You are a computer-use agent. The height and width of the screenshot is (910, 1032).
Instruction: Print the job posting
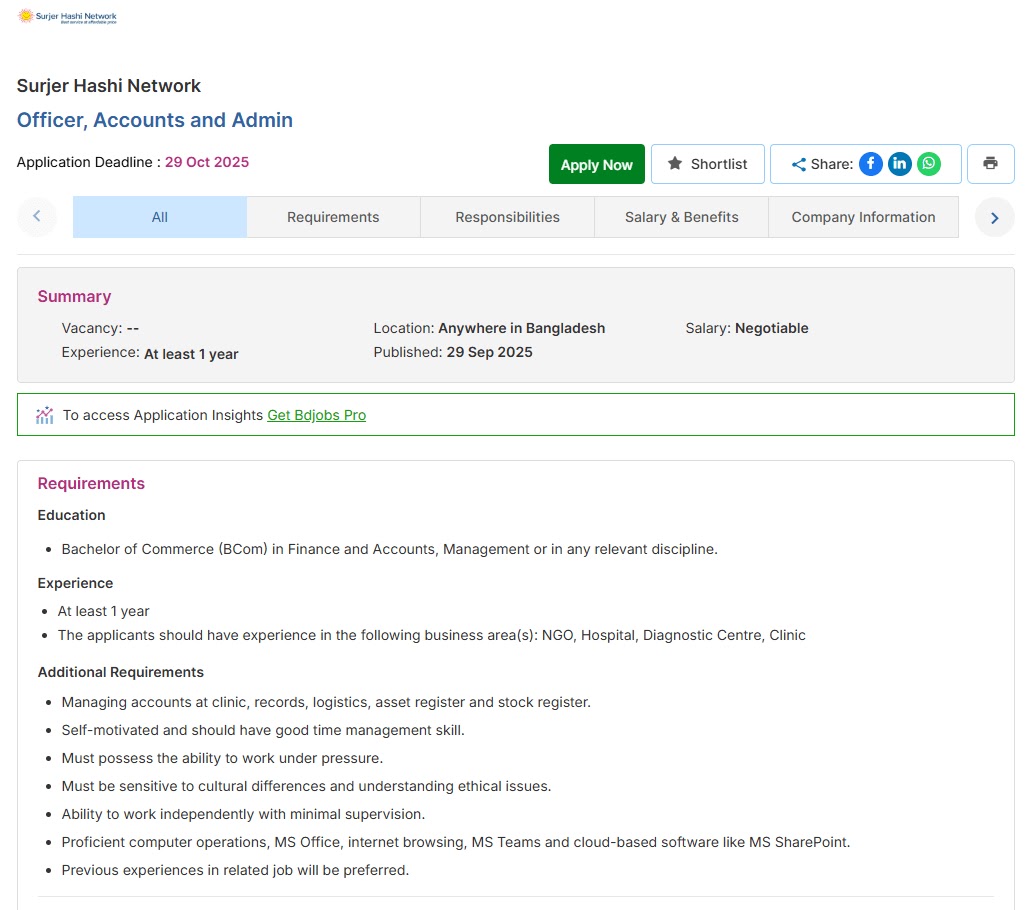[x=990, y=164]
